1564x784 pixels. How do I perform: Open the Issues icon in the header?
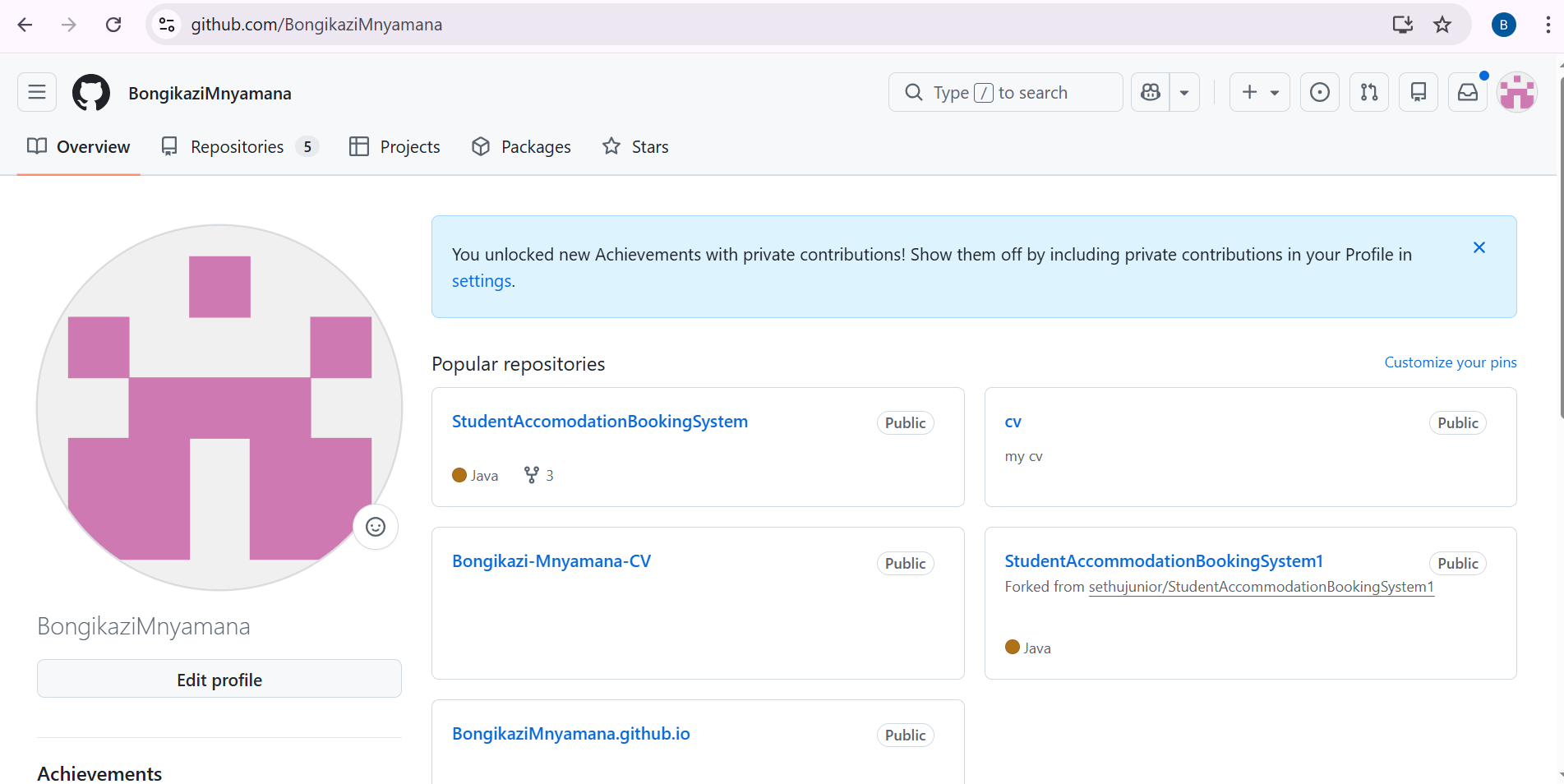pos(1319,92)
